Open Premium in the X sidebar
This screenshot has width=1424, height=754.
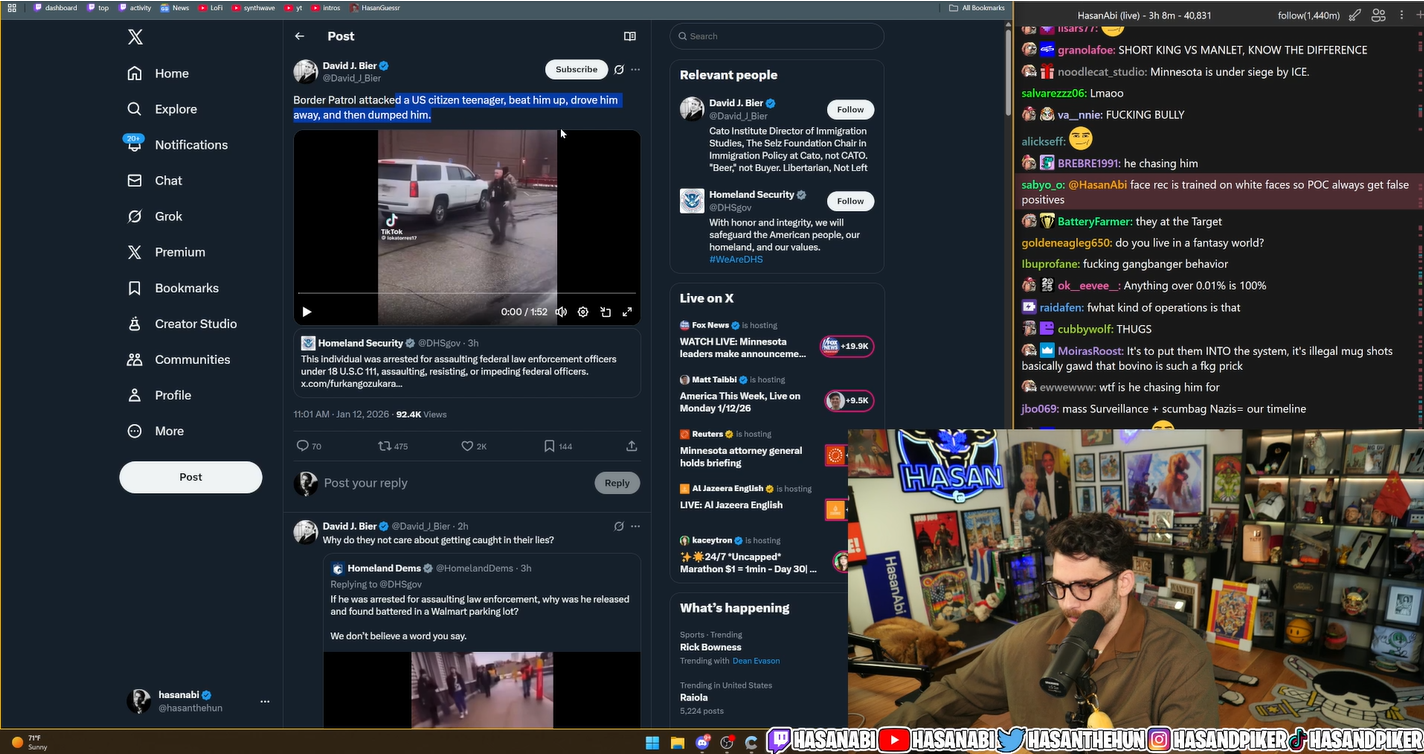pos(166,252)
